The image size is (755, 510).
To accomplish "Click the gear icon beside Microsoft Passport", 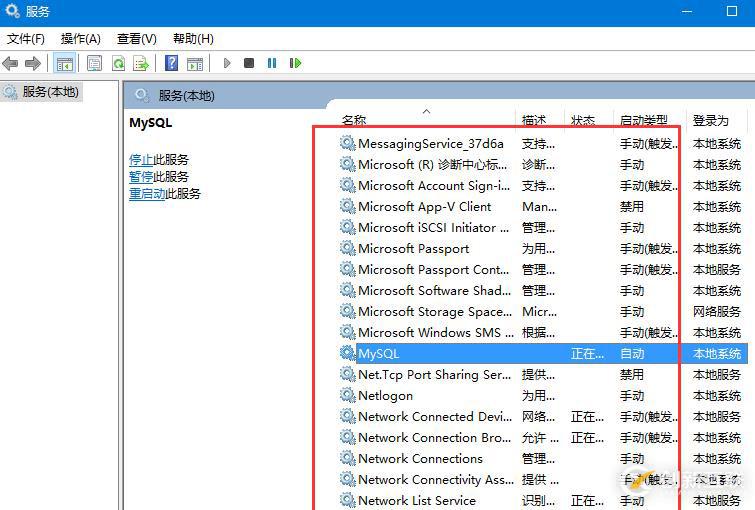I will [347, 248].
